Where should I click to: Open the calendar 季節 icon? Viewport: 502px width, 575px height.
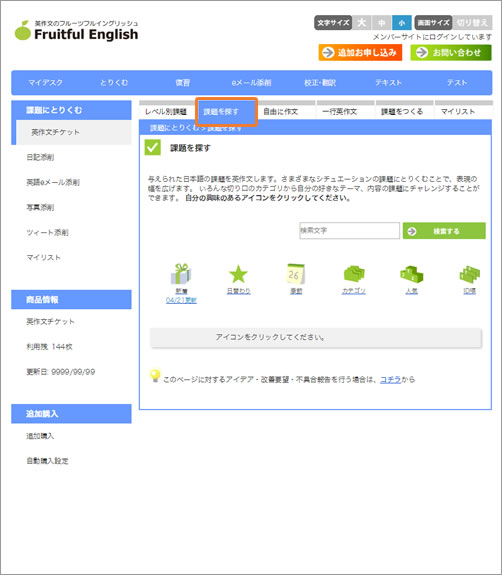[x=296, y=274]
